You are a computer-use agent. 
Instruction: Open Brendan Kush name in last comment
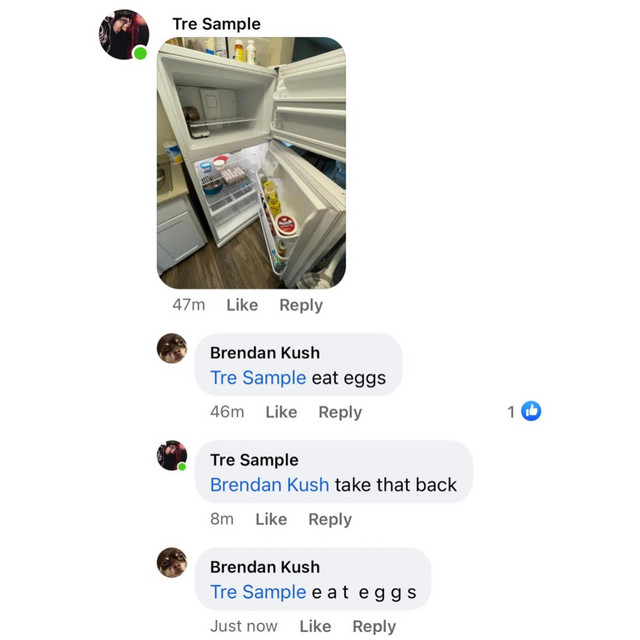point(265,567)
